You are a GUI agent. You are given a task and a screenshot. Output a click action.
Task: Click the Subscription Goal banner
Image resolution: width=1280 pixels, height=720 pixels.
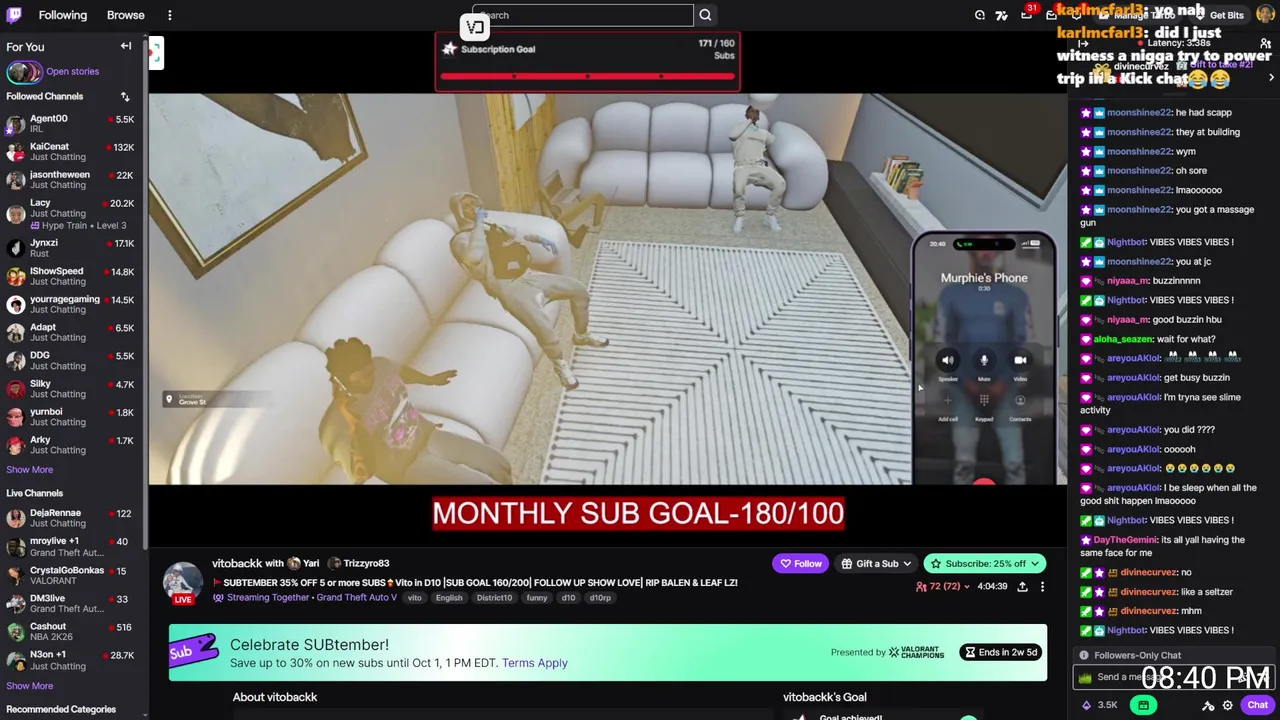coord(587,61)
